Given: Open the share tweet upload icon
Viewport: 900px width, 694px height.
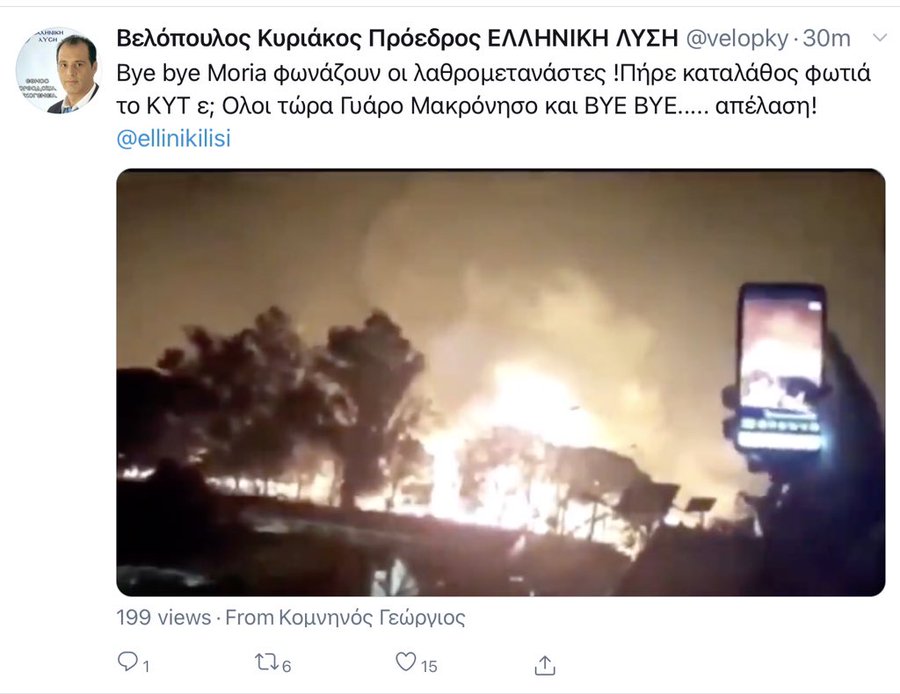Looking at the screenshot, I should coord(545,665).
